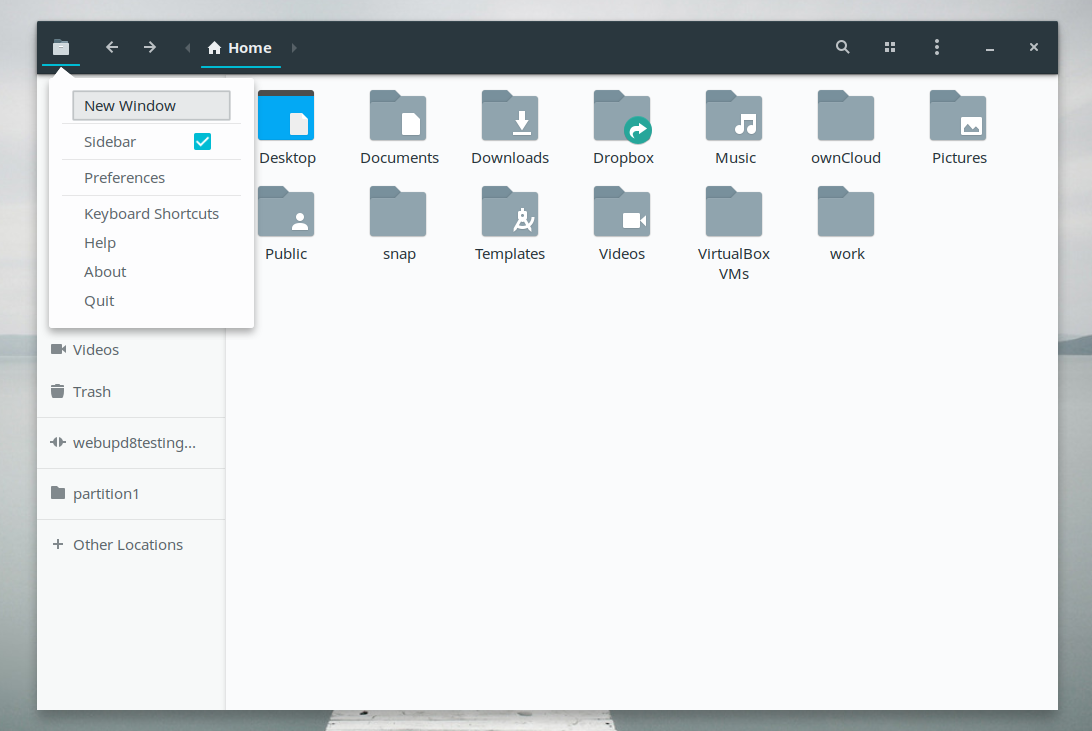1092x731 pixels.
Task: Click the VirtualBox VMs name label
Action: 734,264
